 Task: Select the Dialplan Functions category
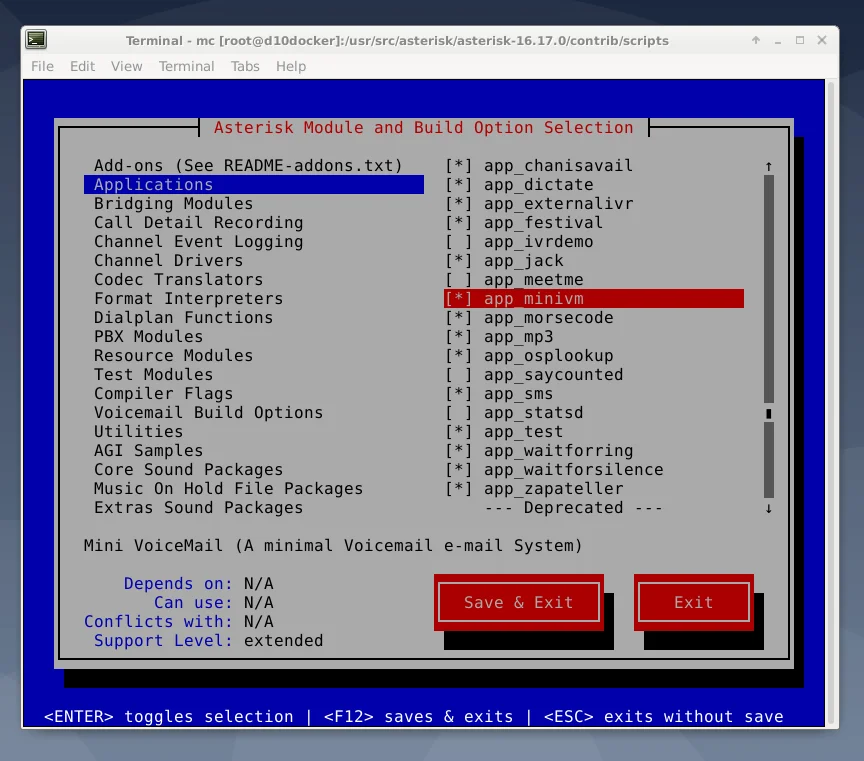click(x=183, y=318)
